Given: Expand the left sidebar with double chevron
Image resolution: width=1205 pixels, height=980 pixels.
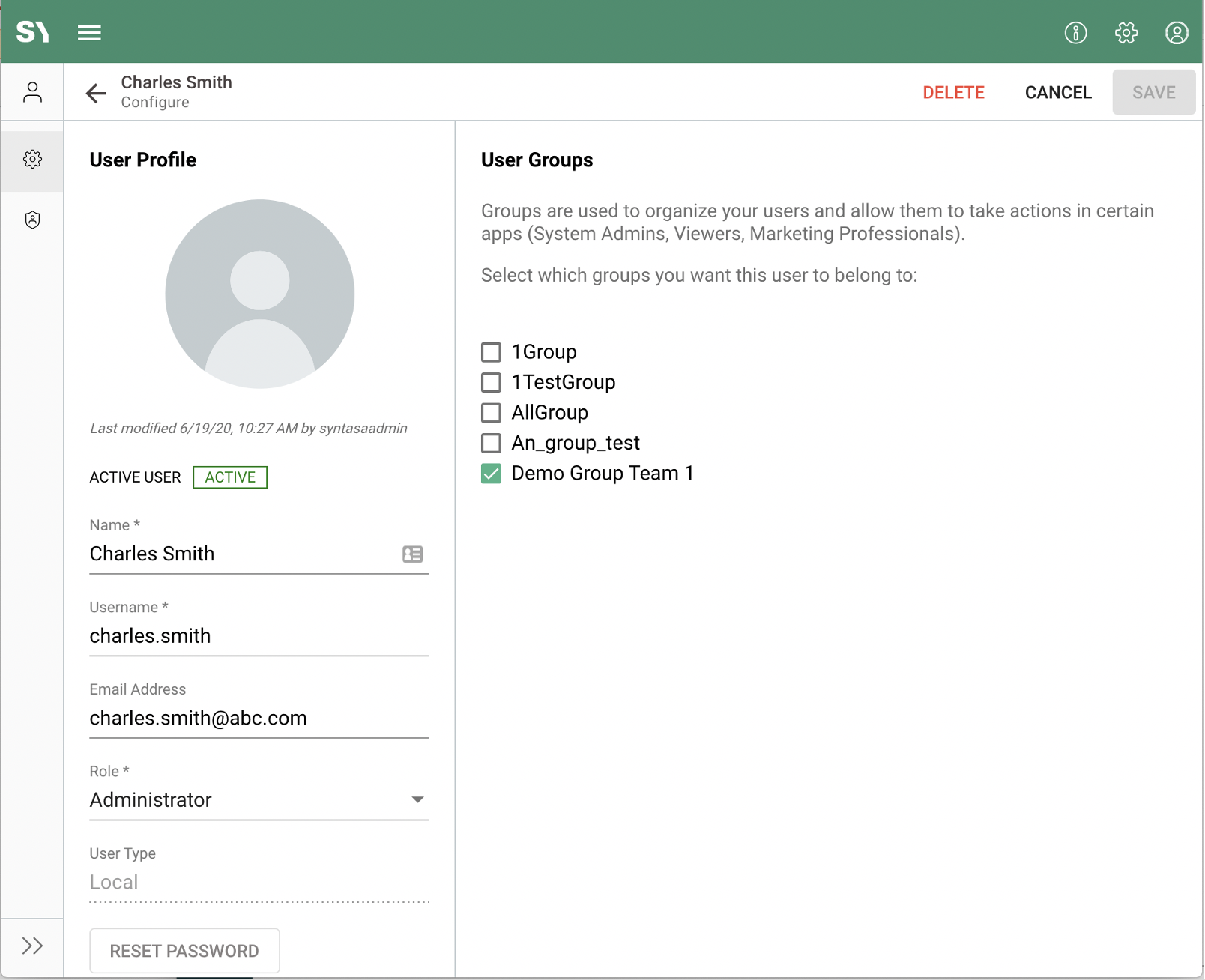Looking at the screenshot, I should [x=32, y=946].
